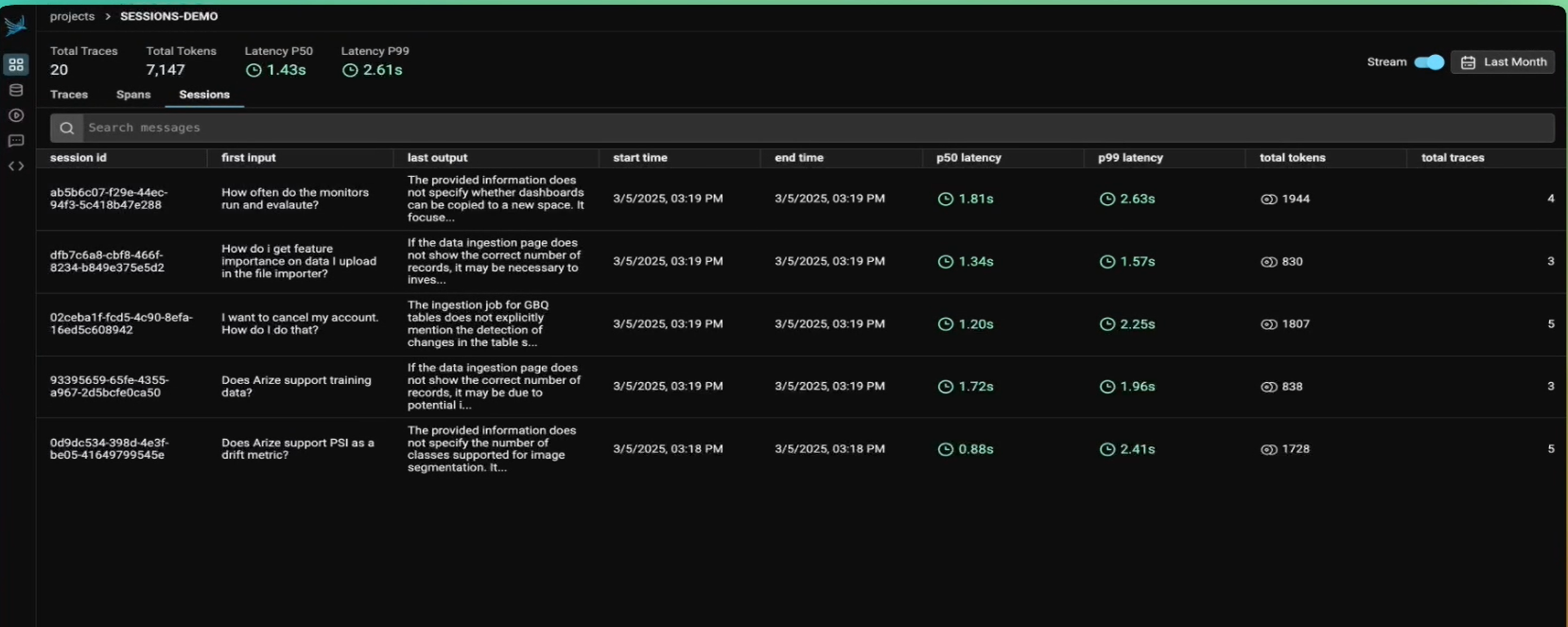Viewport: 1568px width, 627px height.
Task: Click the clock icon next to 1.57s
Action: (1106, 261)
